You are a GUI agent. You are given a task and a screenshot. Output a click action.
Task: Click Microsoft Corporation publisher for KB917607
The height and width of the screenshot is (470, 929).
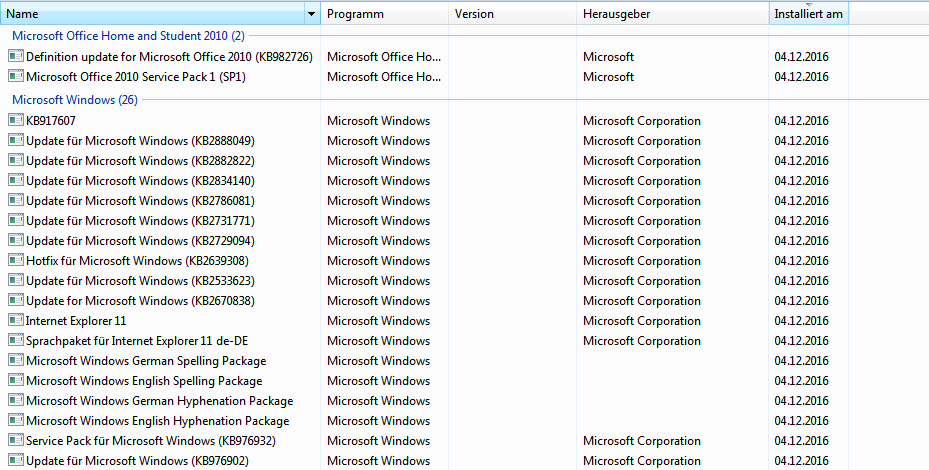pyautogui.click(x=642, y=121)
